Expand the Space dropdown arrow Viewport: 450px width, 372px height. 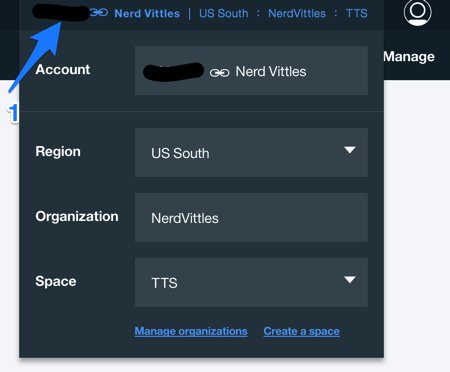tap(349, 279)
